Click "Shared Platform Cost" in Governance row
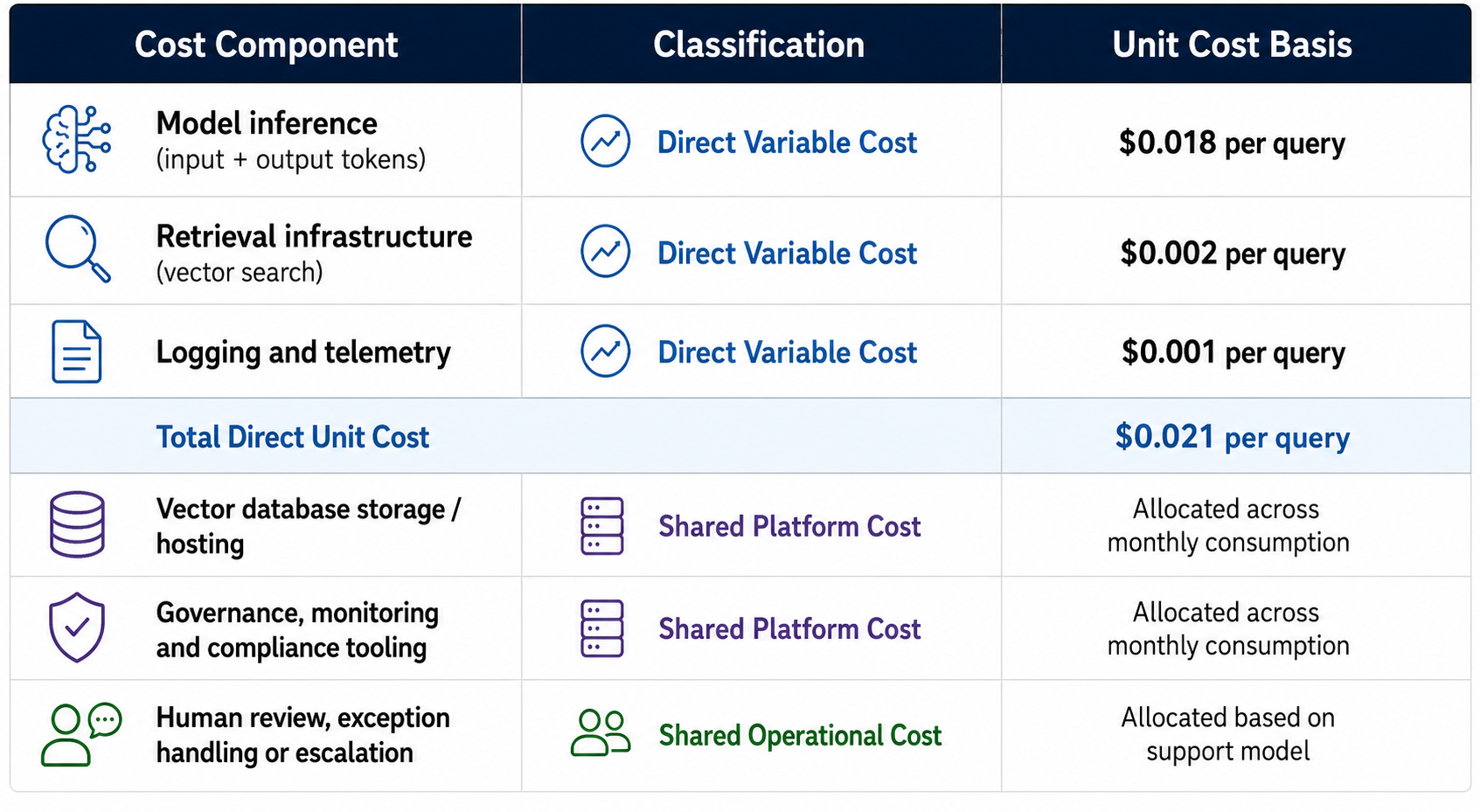This screenshot has width=1480, height=812. pos(789,628)
